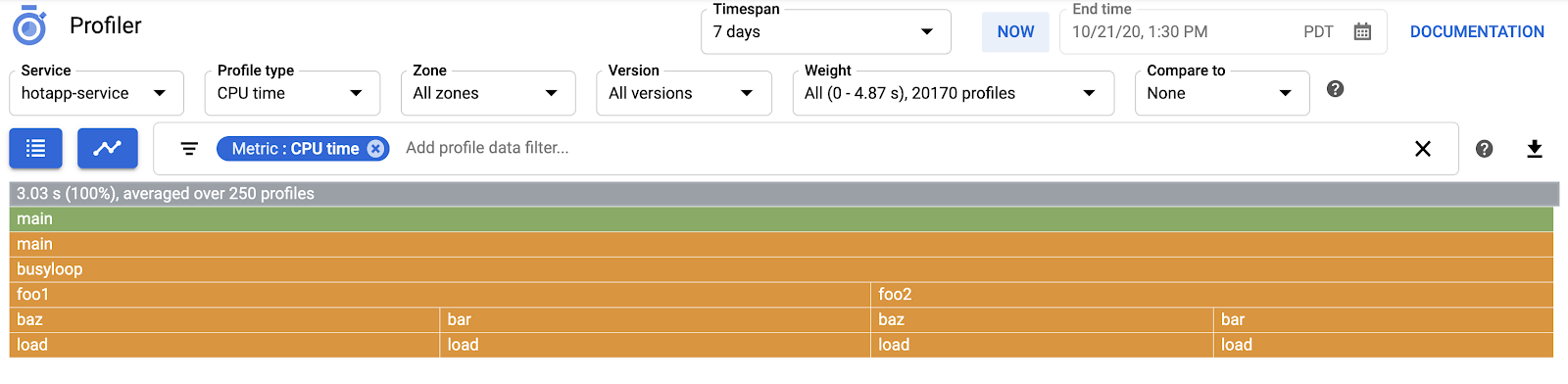Screen dimensions: 1568x384
Task: Open the filter help question mark icon
Action: tap(1485, 148)
